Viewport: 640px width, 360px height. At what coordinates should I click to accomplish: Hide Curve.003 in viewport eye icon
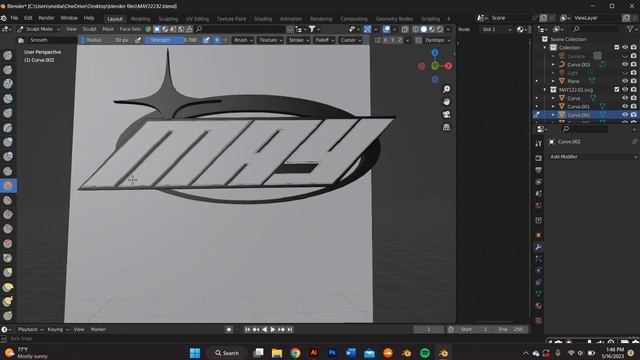point(625,64)
